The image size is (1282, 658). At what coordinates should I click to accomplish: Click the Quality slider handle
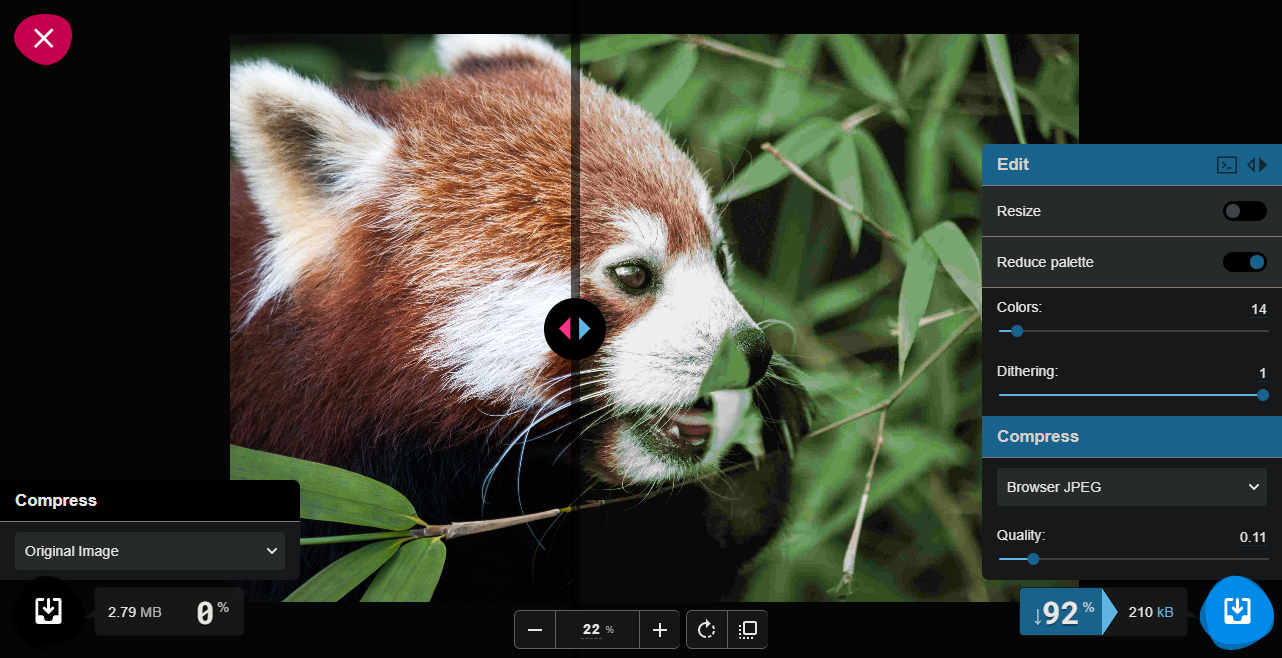[1033, 559]
